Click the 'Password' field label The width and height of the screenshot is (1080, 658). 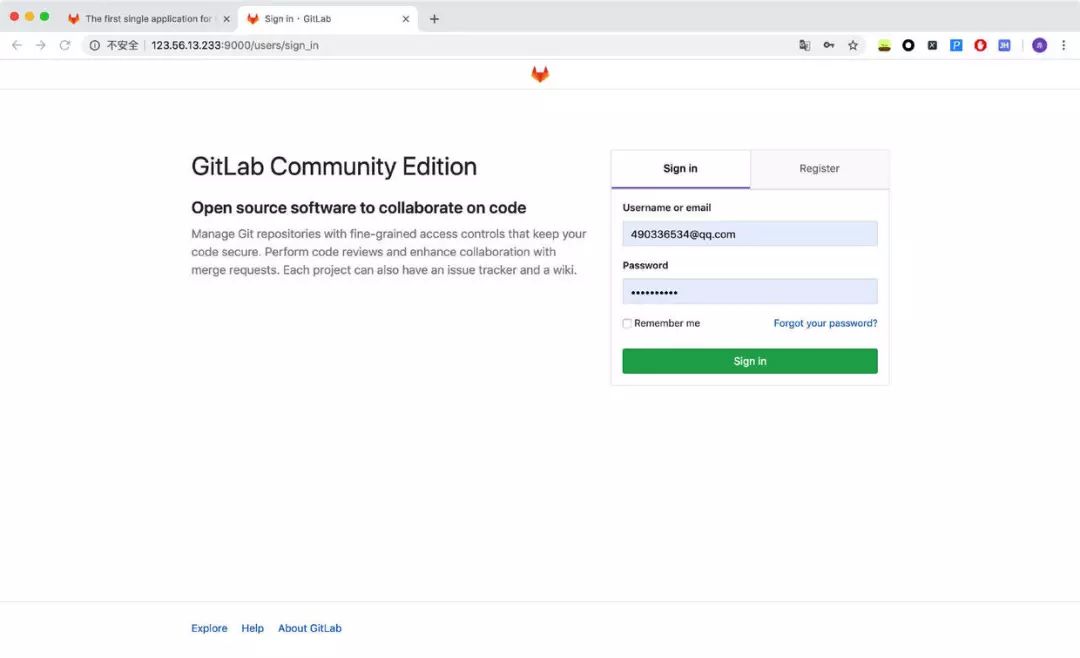(x=645, y=265)
